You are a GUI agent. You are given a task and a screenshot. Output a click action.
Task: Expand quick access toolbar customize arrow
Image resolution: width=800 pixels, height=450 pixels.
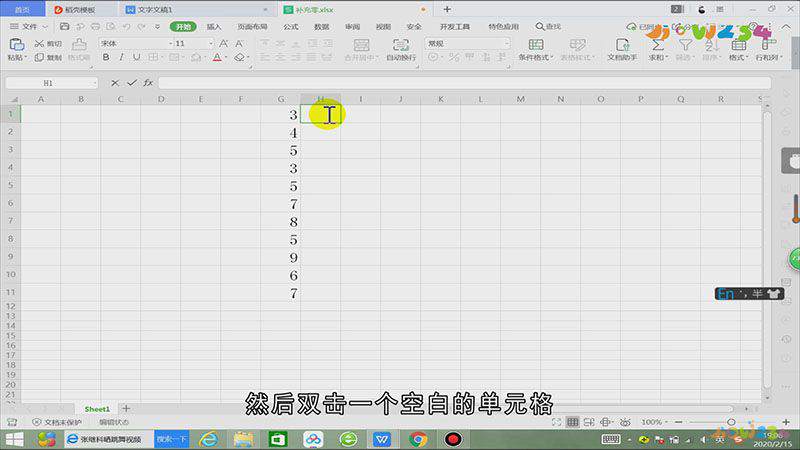157,27
